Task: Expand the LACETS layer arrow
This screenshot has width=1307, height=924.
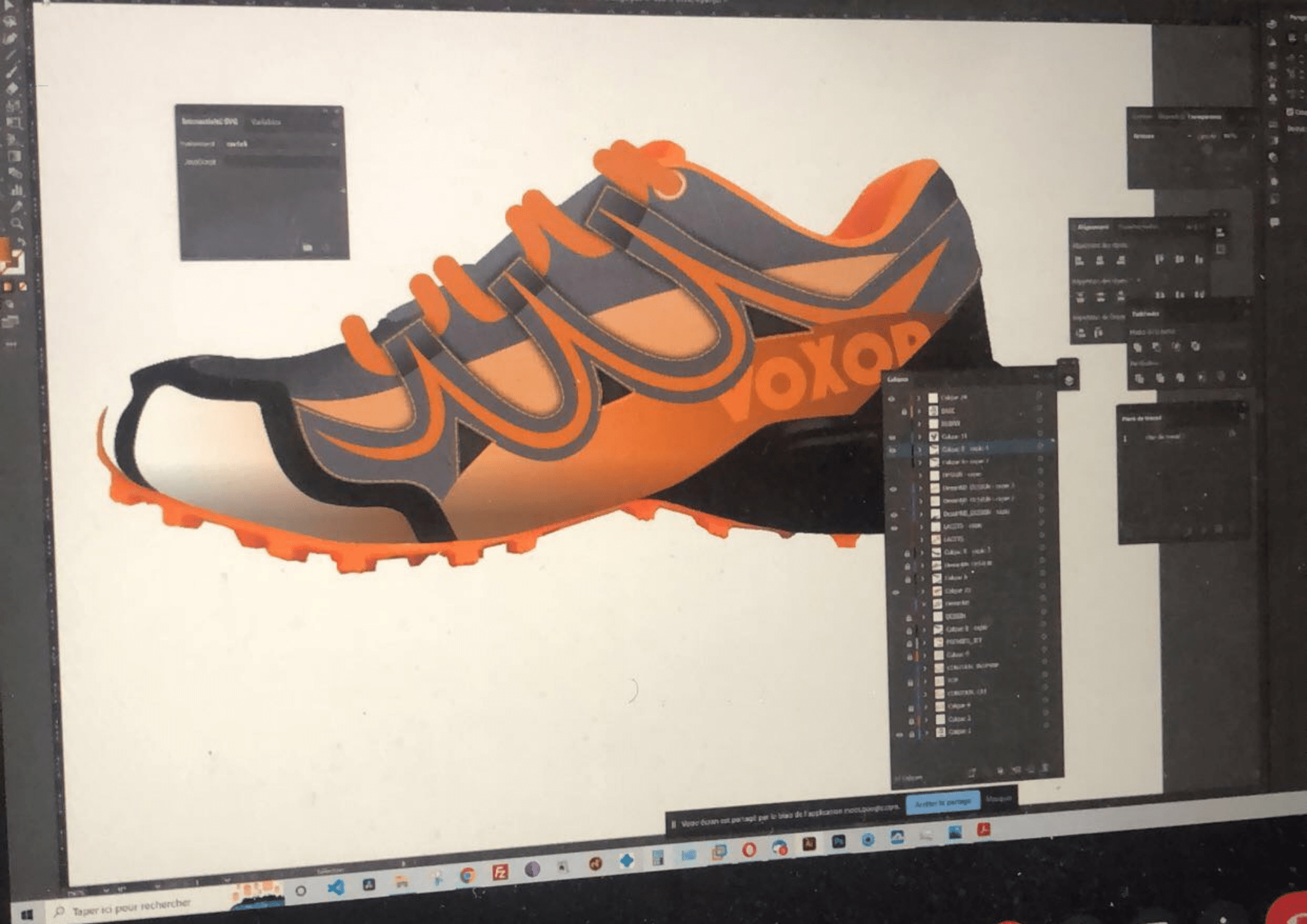Action: pos(922,540)
